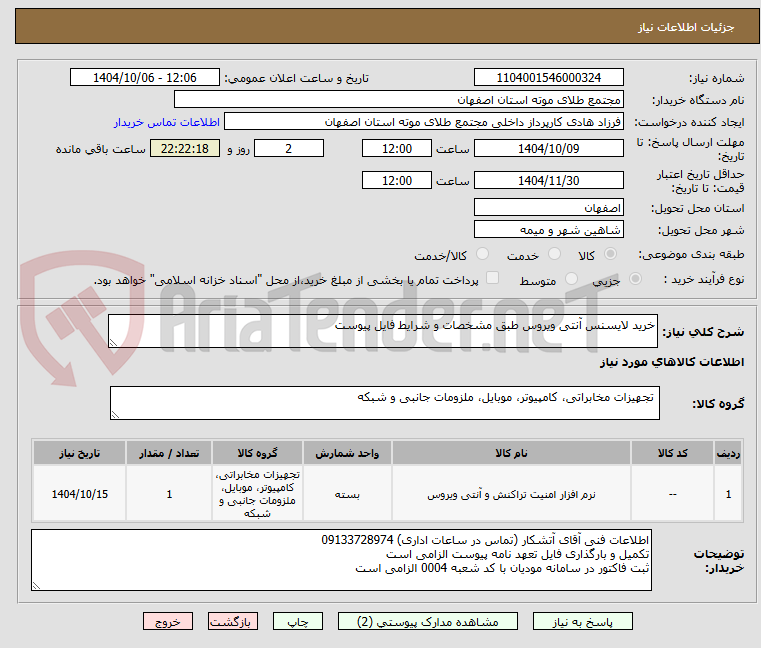Click the استان محل تحویل field اصفهان
The image size is (761, 648).
(x=548, y=208)
